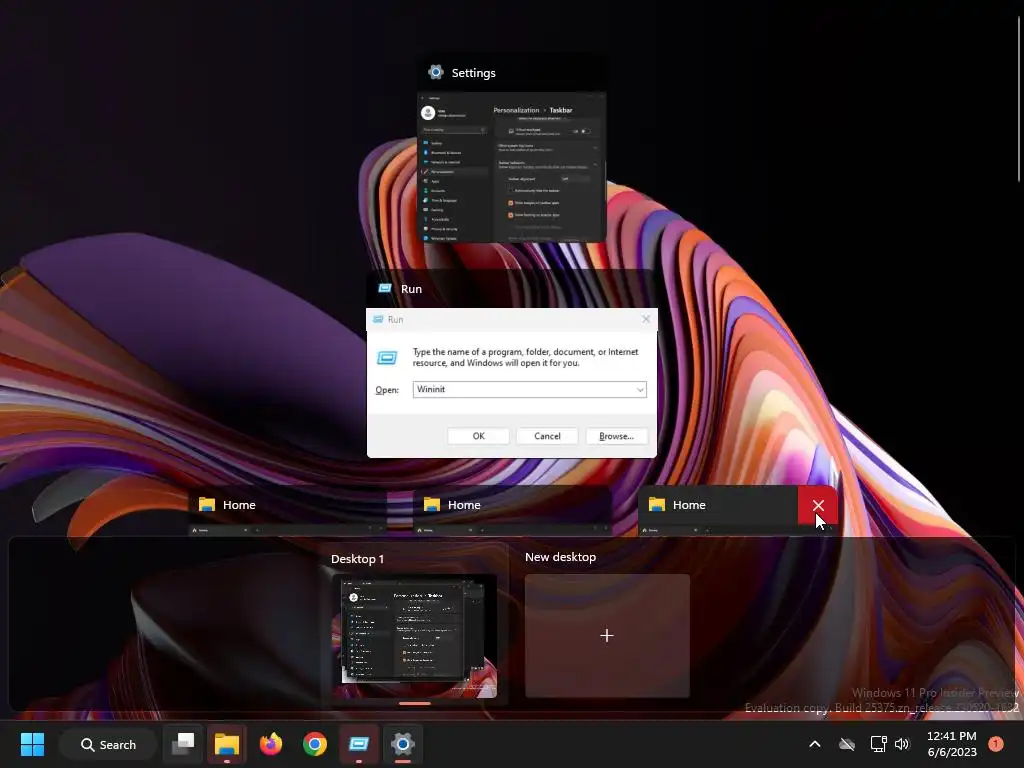Click Browse... in the Run dialog preview
Image resolution: width=1024 pixels, height=768 pixels.
[x=616, y=436]
